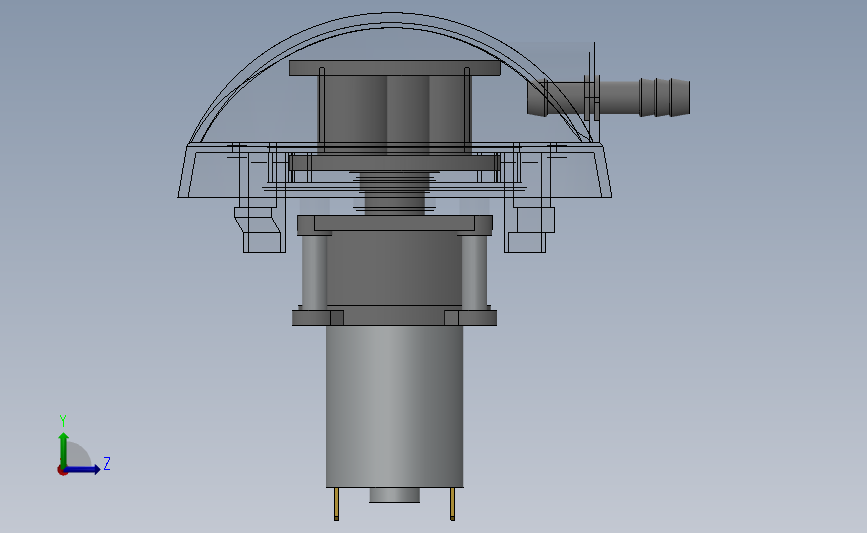The width and height of the screenshot is (867, 533).
Task: Select the top plate inside the dome
Action: coord(395,68)
